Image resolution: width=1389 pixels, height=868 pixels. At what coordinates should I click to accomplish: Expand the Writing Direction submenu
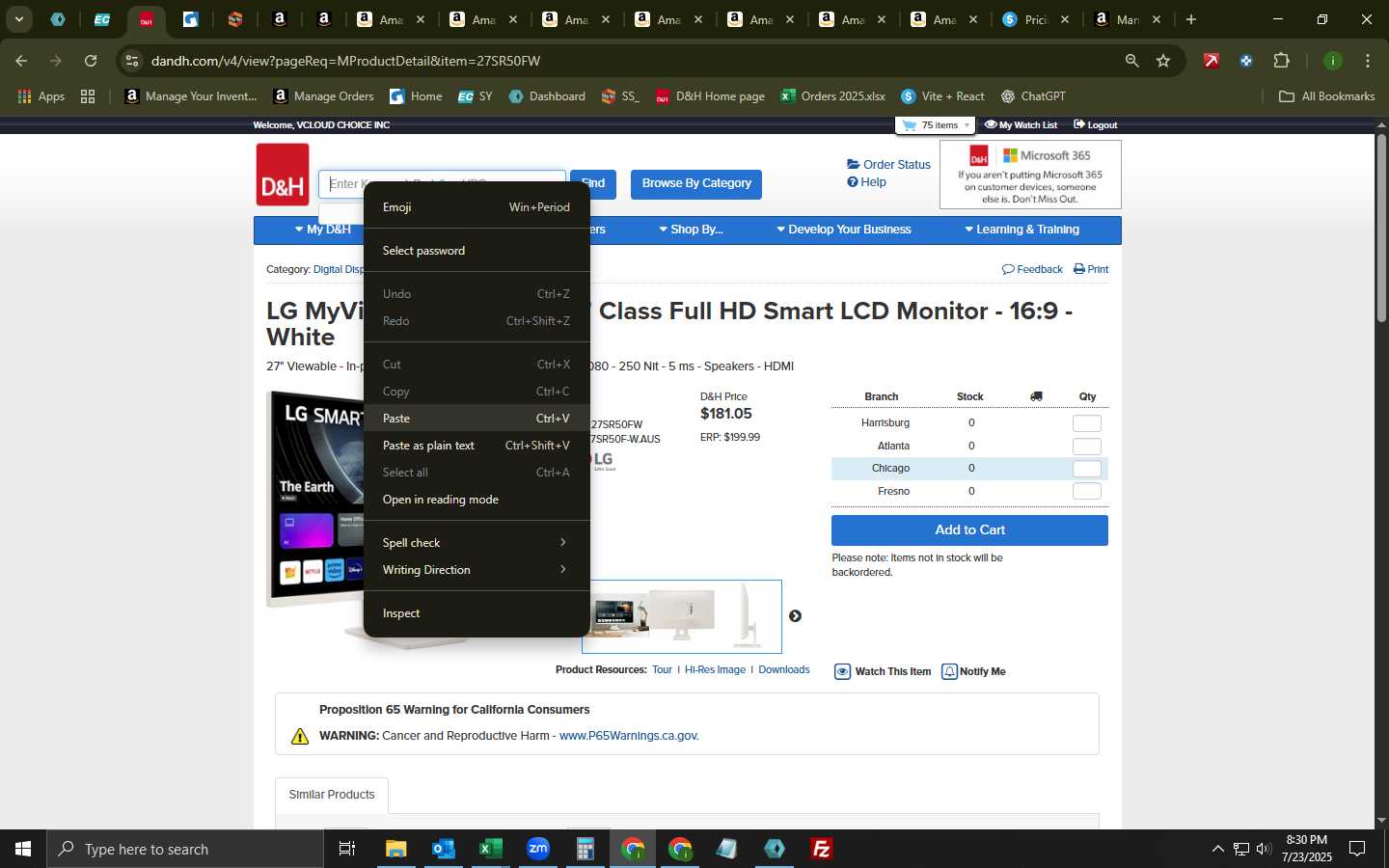click(x=477, y=570)
